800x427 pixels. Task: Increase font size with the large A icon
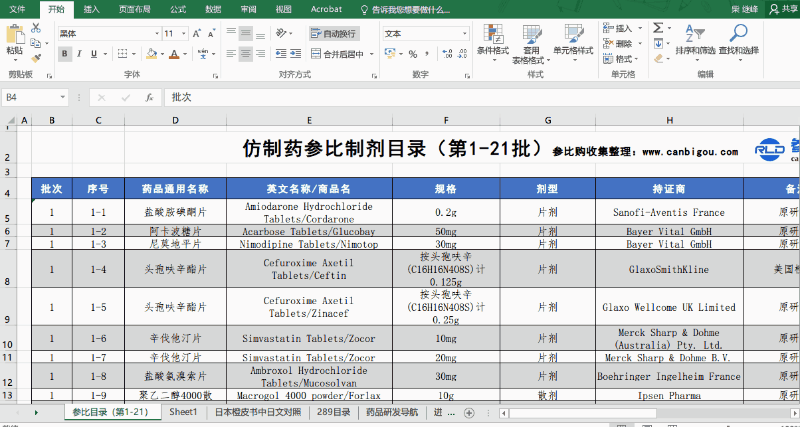click(196, 34)
